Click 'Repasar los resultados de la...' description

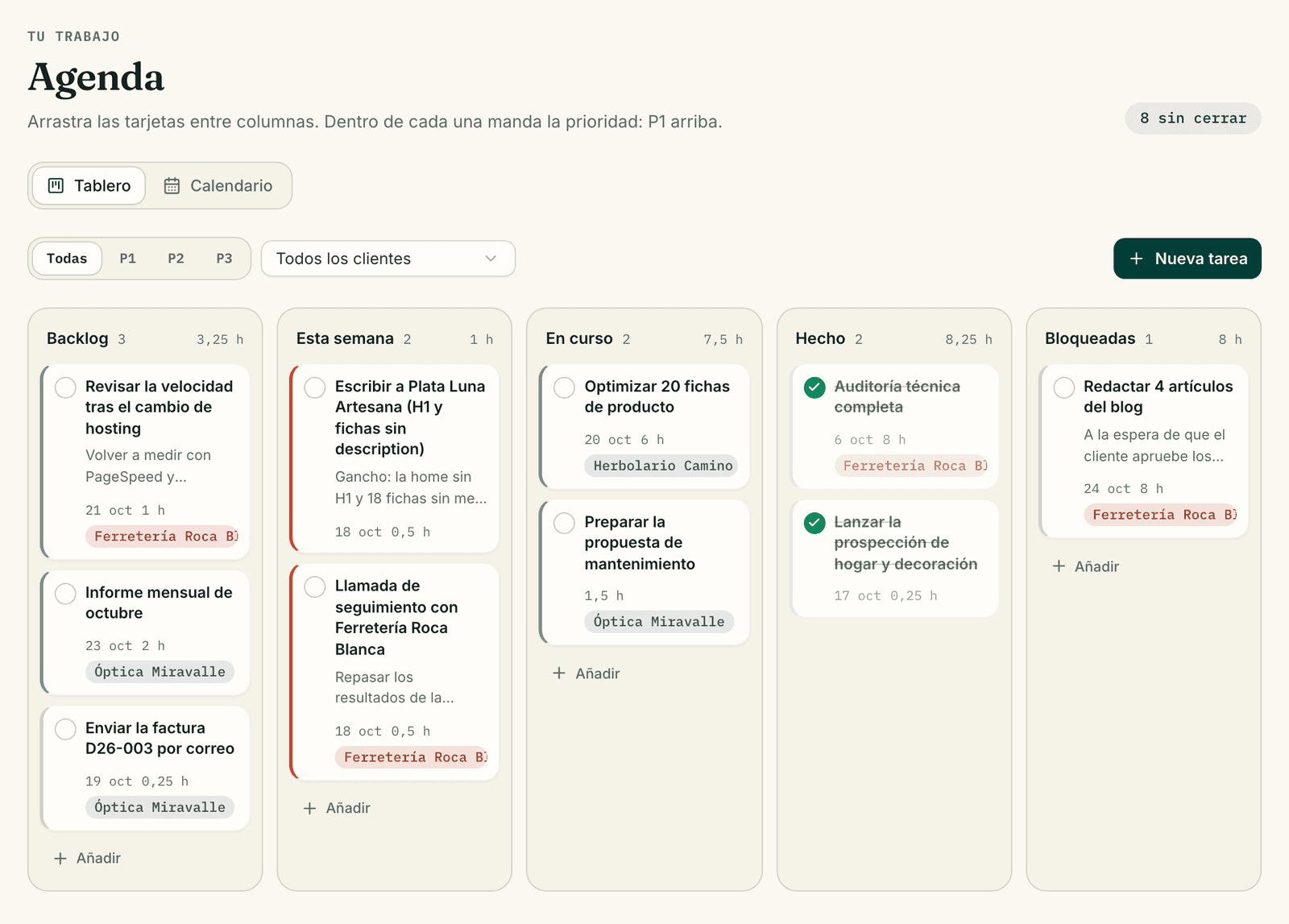click(x=395, y=688)
